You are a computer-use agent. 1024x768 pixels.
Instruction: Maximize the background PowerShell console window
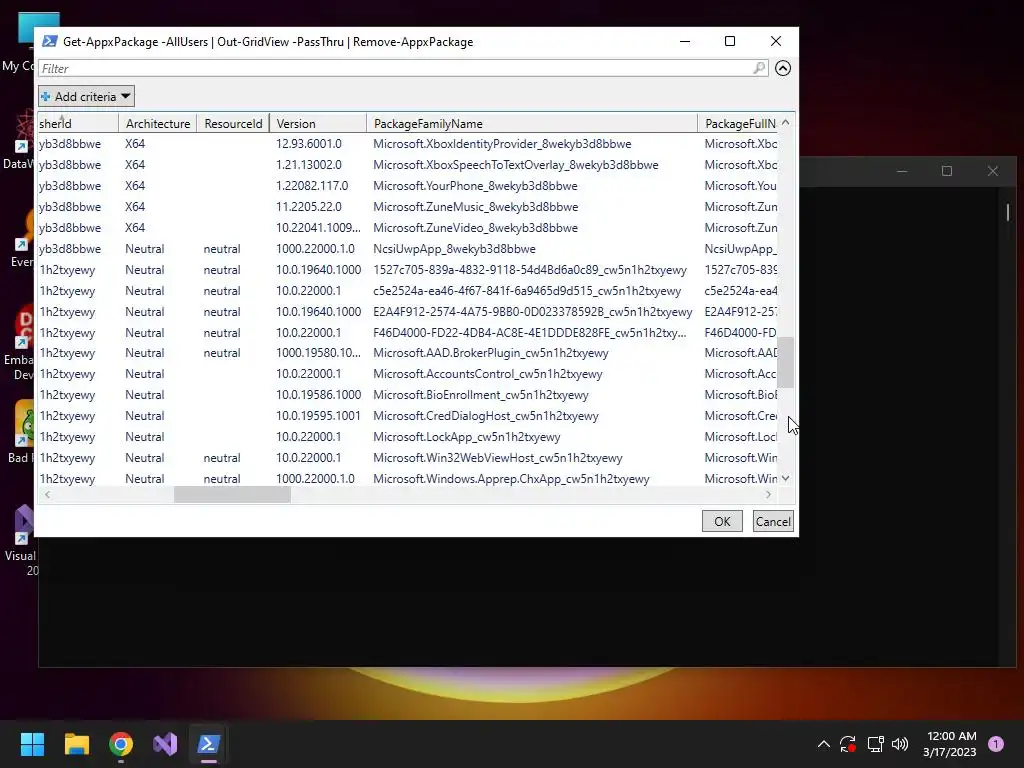(947, 171)
